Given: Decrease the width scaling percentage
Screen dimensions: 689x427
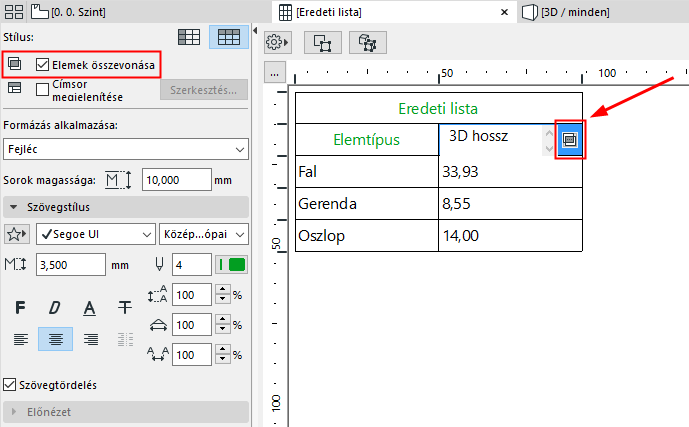Looking at the screenshot, I should (x=223, y=329).
